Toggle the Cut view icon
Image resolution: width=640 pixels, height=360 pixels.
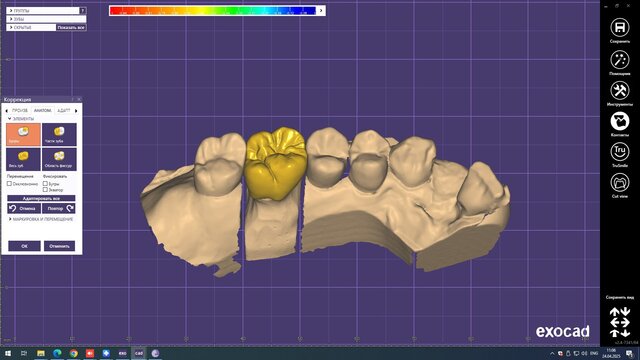coord(620,182)
